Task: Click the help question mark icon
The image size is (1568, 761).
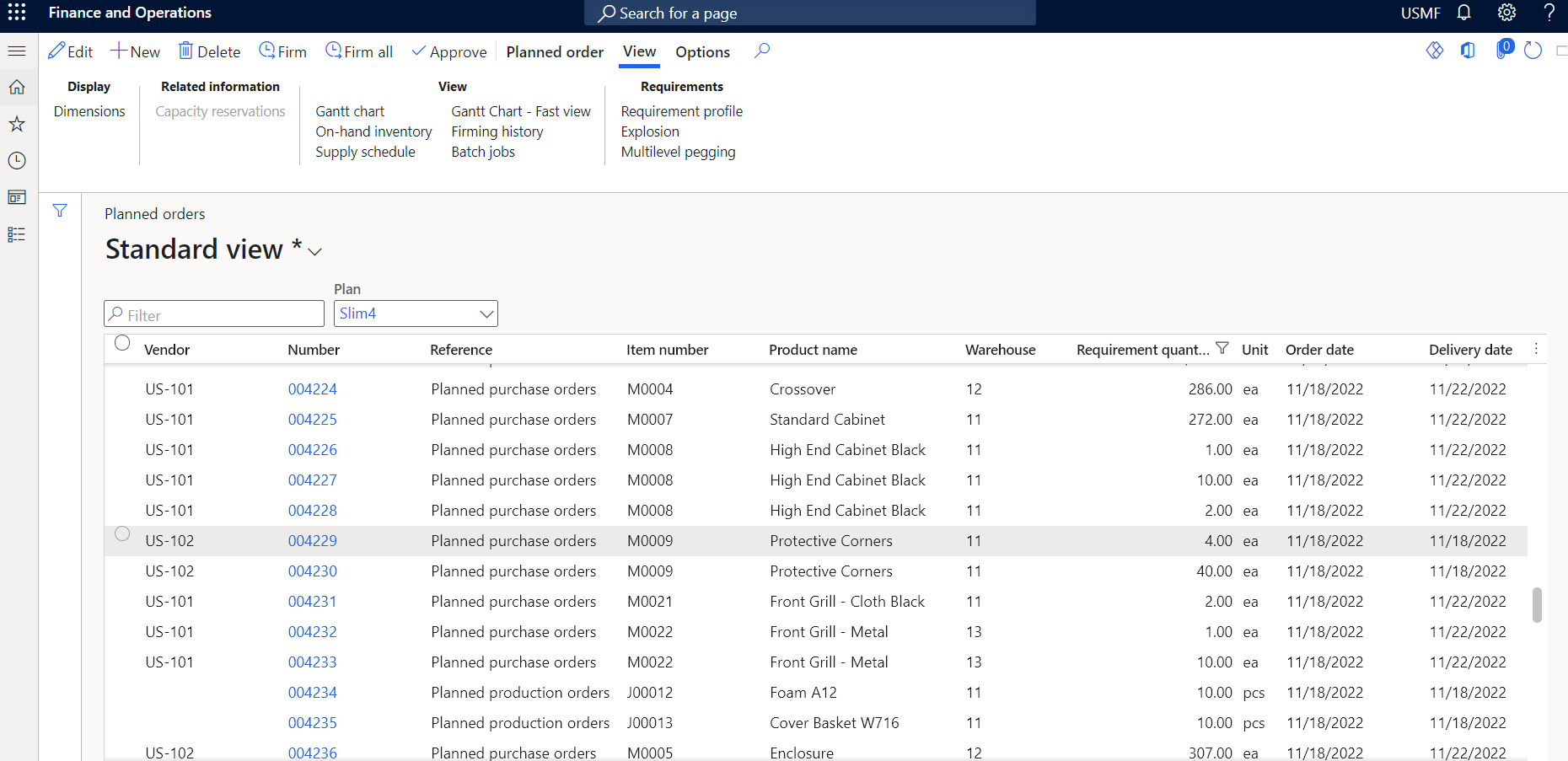Action: coord(1549,13)
